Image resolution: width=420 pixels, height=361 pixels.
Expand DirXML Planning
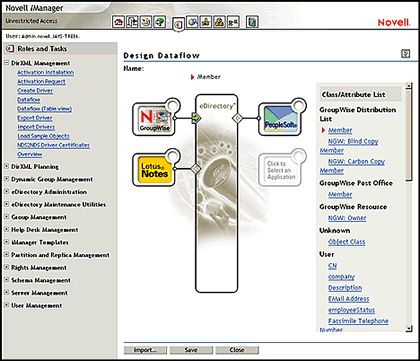(x=6, y=166)
